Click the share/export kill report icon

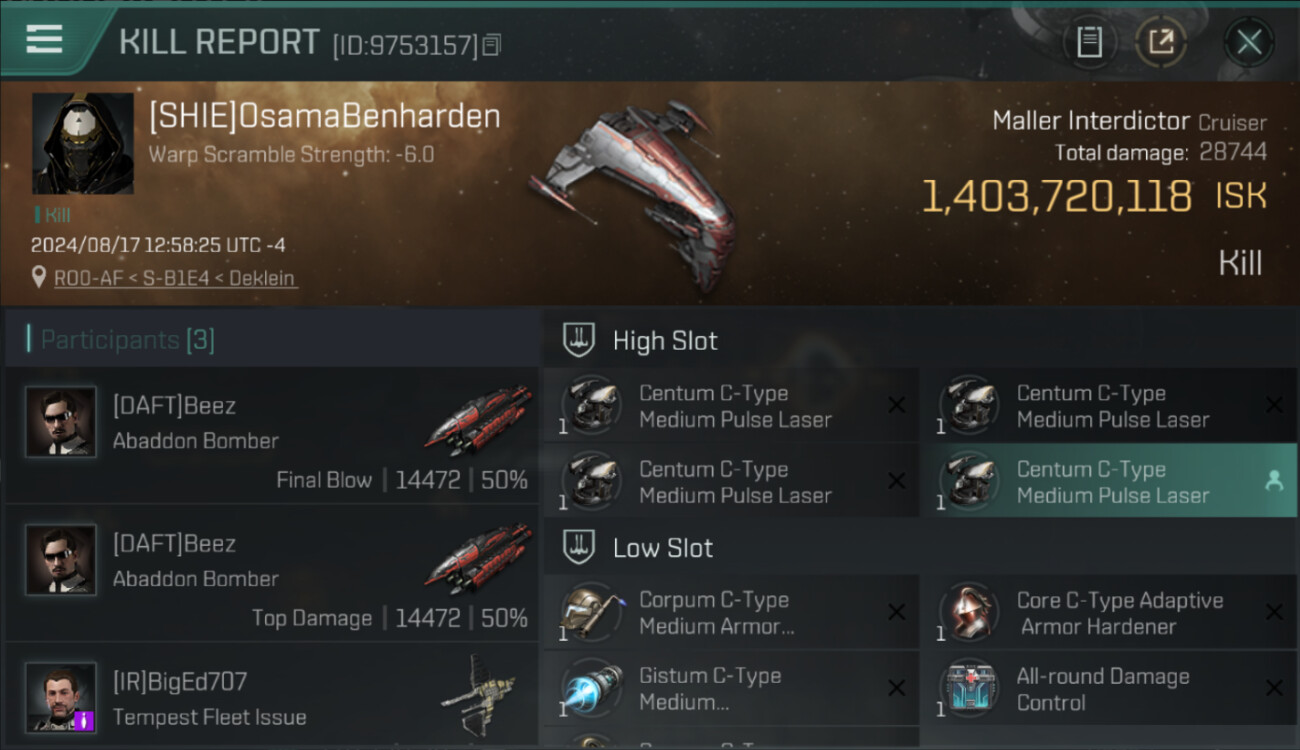pos(1161,42)
